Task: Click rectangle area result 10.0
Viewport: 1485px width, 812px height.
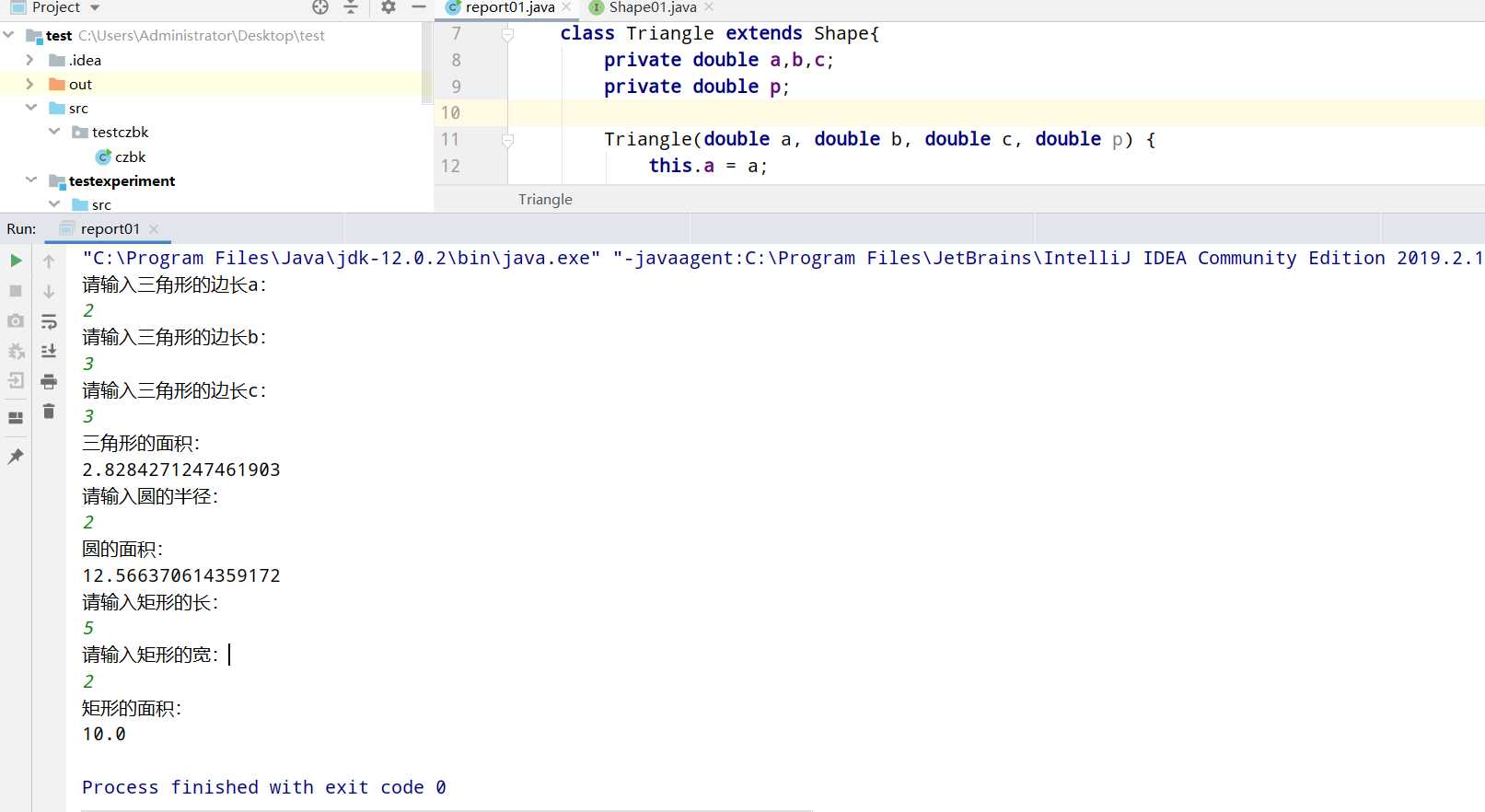Action: click(104, 734)
